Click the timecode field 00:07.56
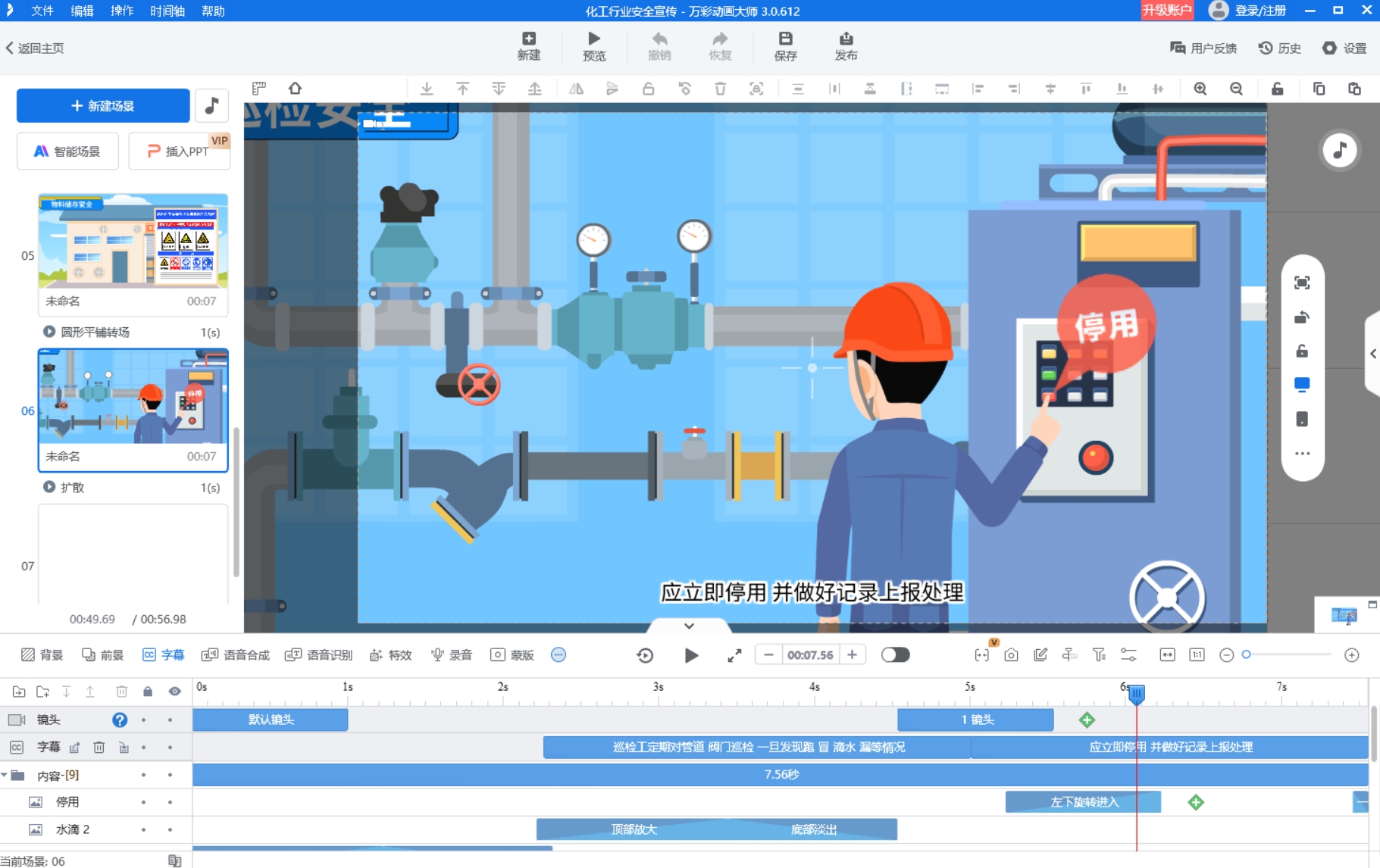 point(810,655)
